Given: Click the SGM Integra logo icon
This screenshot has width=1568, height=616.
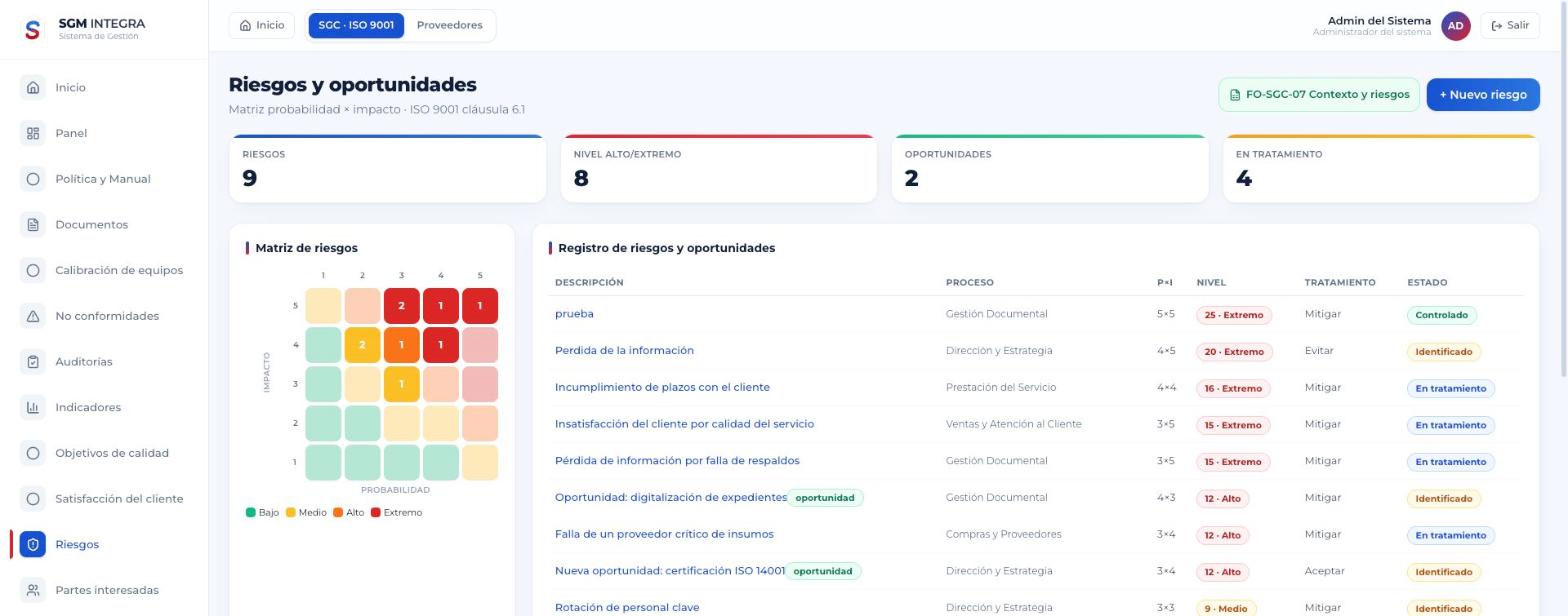Looking at the screenshot, I should point(32,29).
